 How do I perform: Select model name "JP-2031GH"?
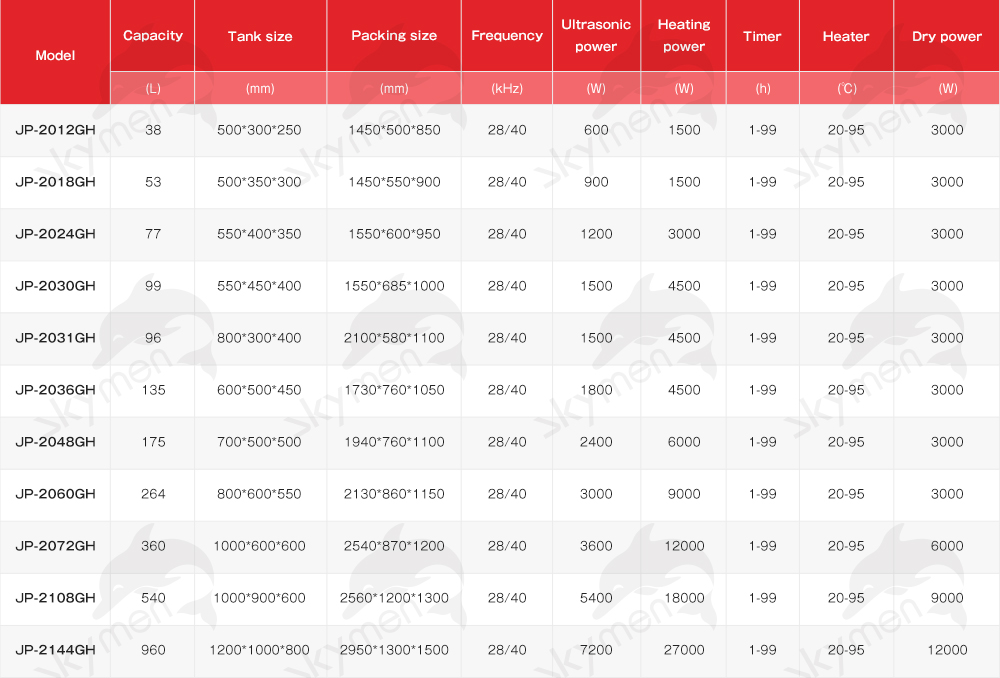coord(55,338)
